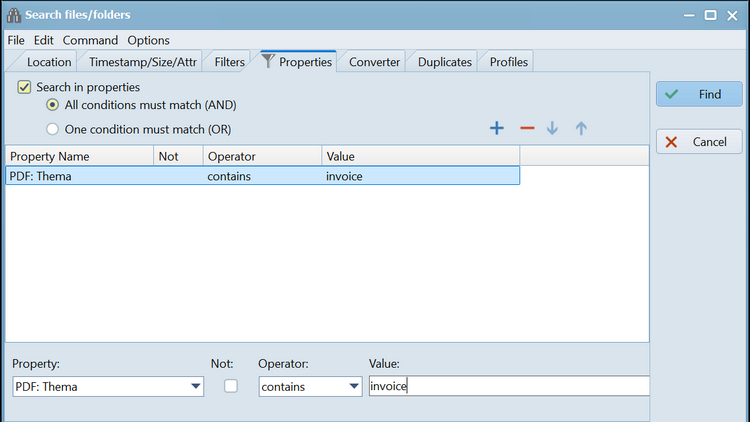Switch to the Timestamp/Size/Attr tab
The image size is (750, 422).
[x=143, y=62]
